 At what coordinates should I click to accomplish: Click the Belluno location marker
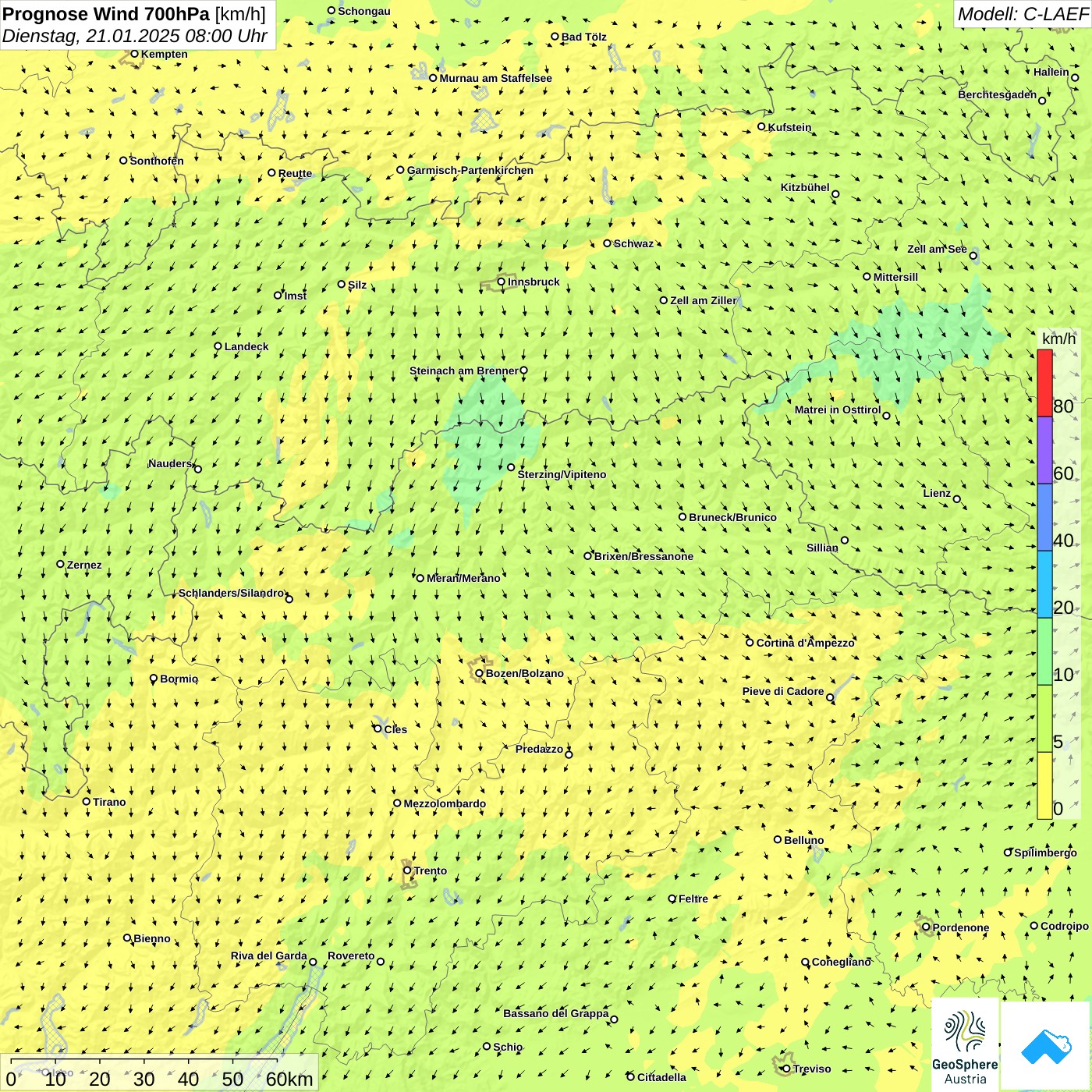pos(778,839)
